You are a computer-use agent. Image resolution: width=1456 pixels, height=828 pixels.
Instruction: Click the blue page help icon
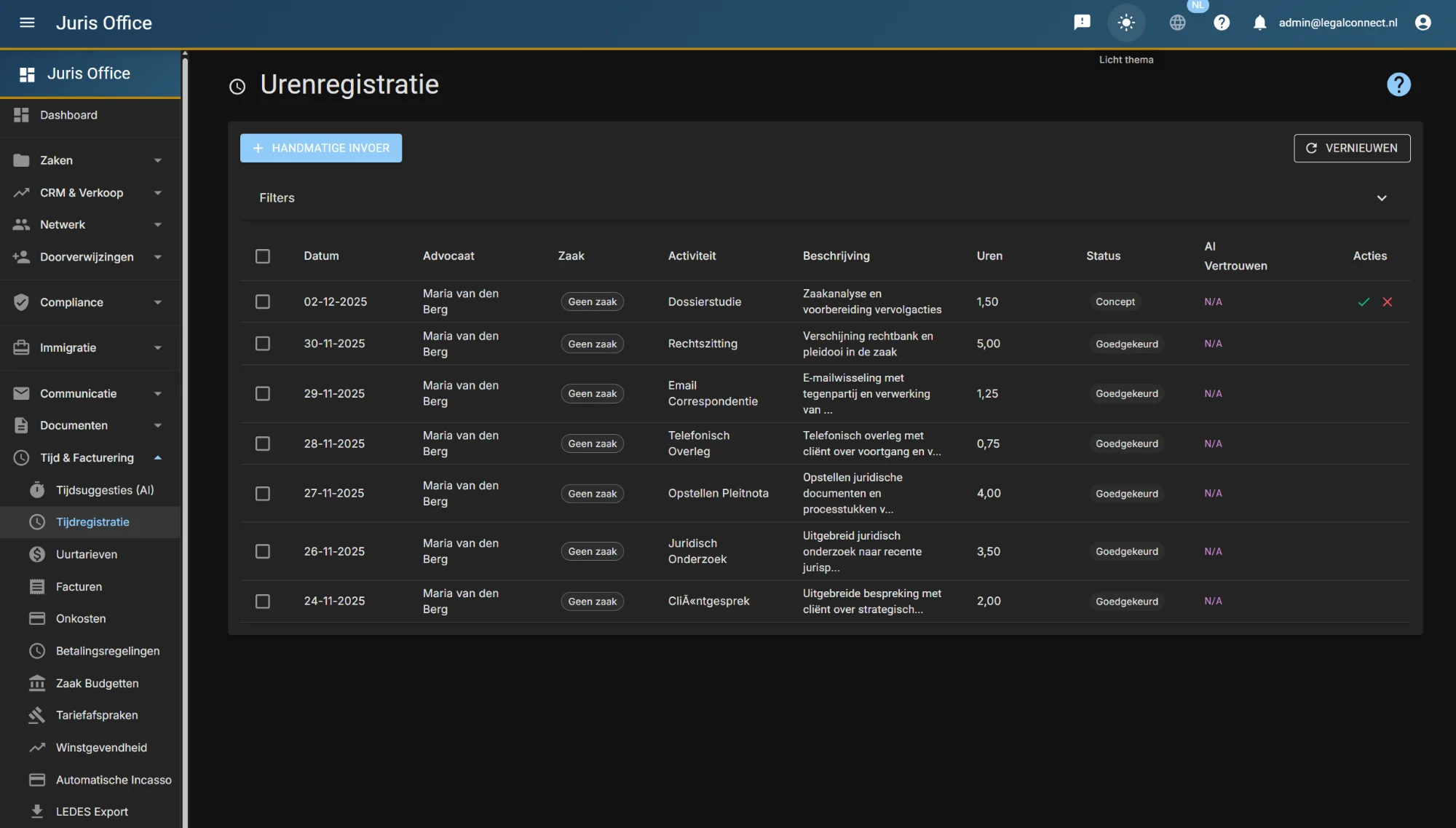click(x=1398, y=84)
